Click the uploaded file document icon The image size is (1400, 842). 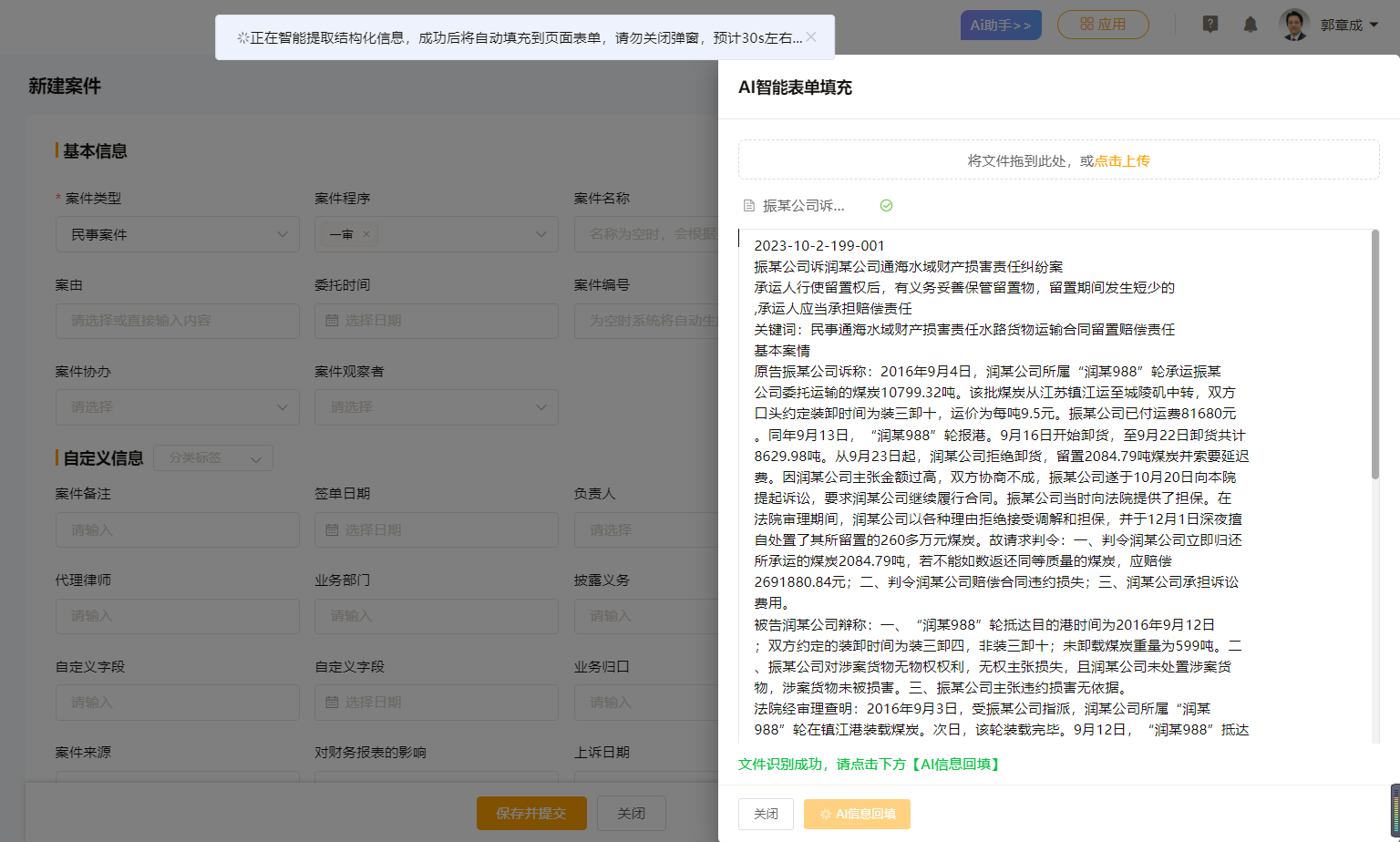click(x=749, y=206)
